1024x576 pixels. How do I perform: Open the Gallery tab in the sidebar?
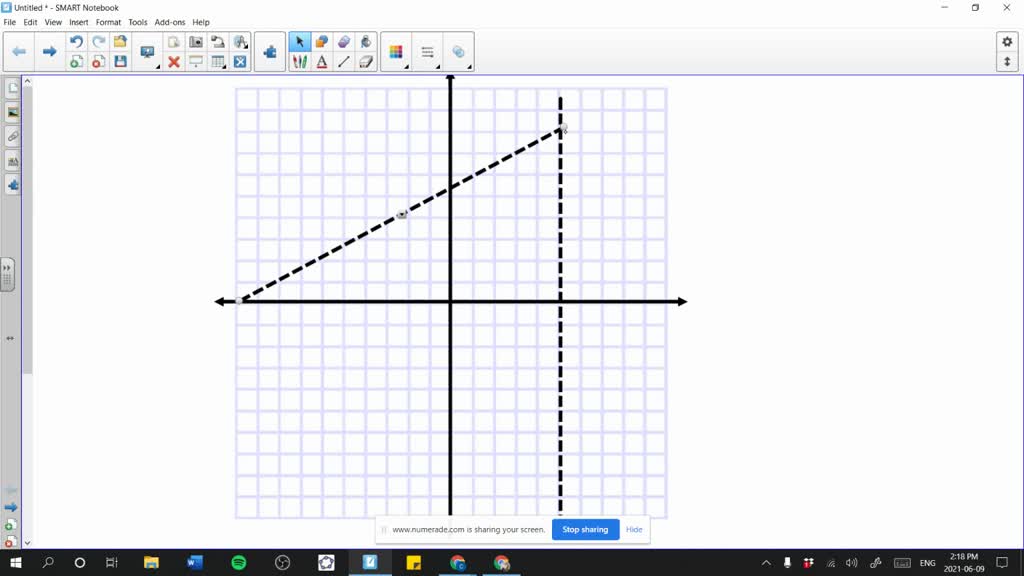point(11,112)
